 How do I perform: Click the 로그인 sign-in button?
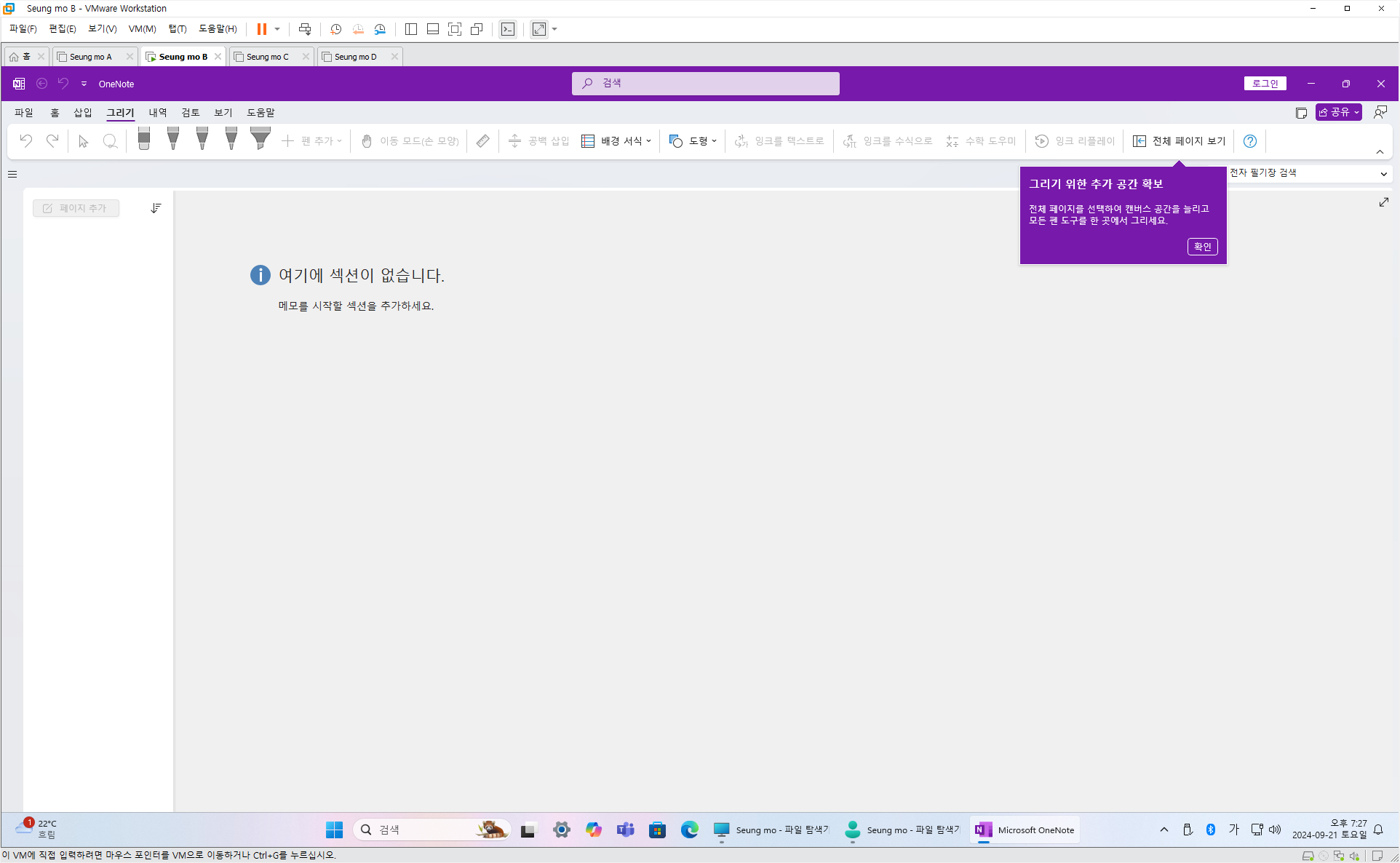(x=1265, y=84)
